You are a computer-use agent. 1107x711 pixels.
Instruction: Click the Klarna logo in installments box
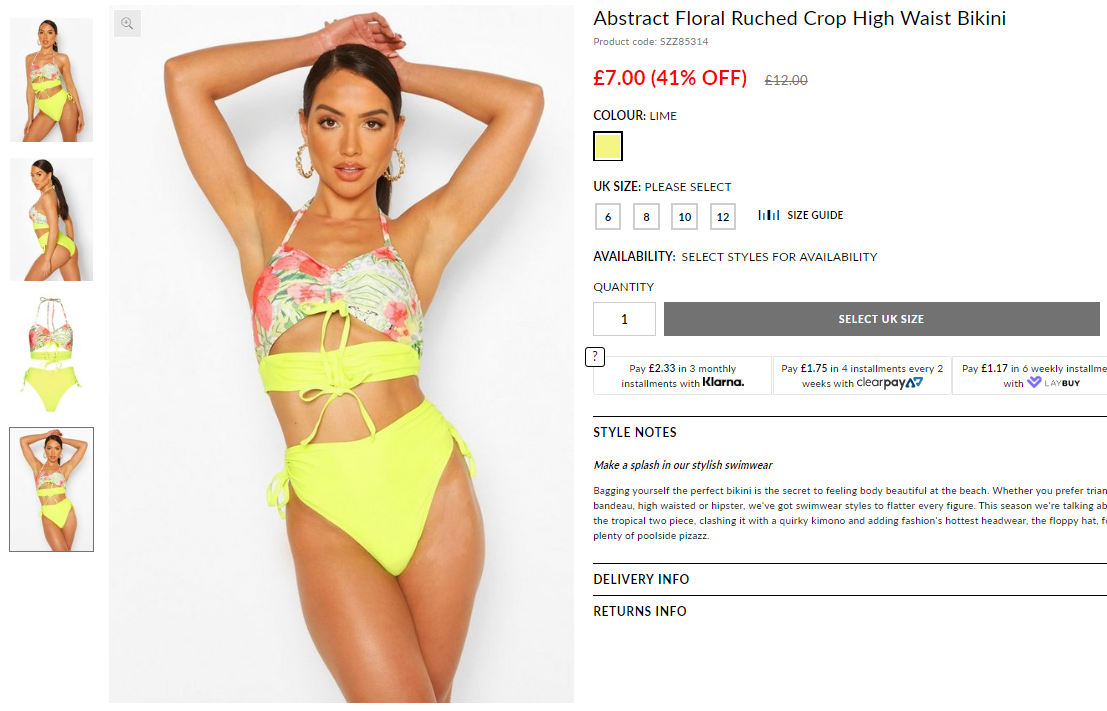point(723,382)
